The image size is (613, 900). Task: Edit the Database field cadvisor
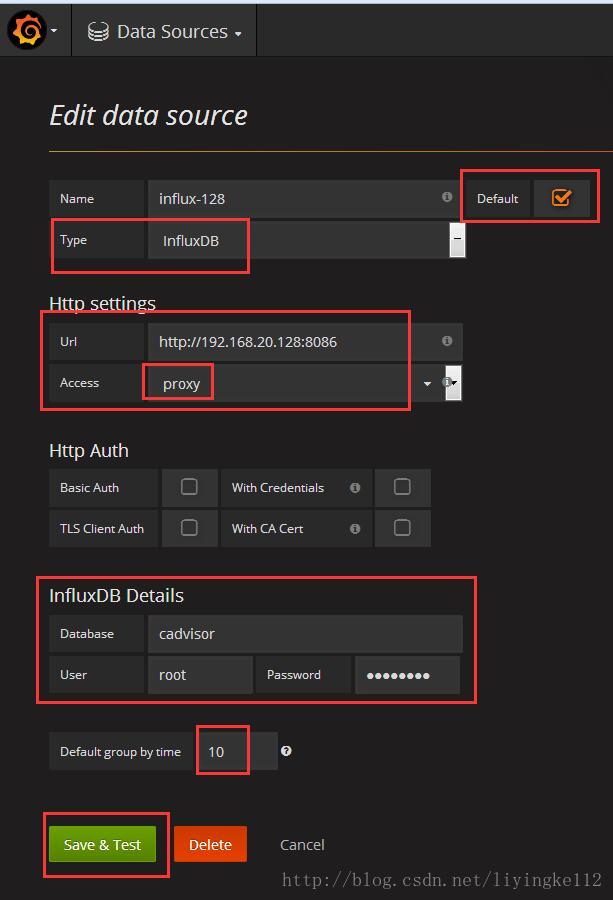pyautogui.click(x=305, y=634)
